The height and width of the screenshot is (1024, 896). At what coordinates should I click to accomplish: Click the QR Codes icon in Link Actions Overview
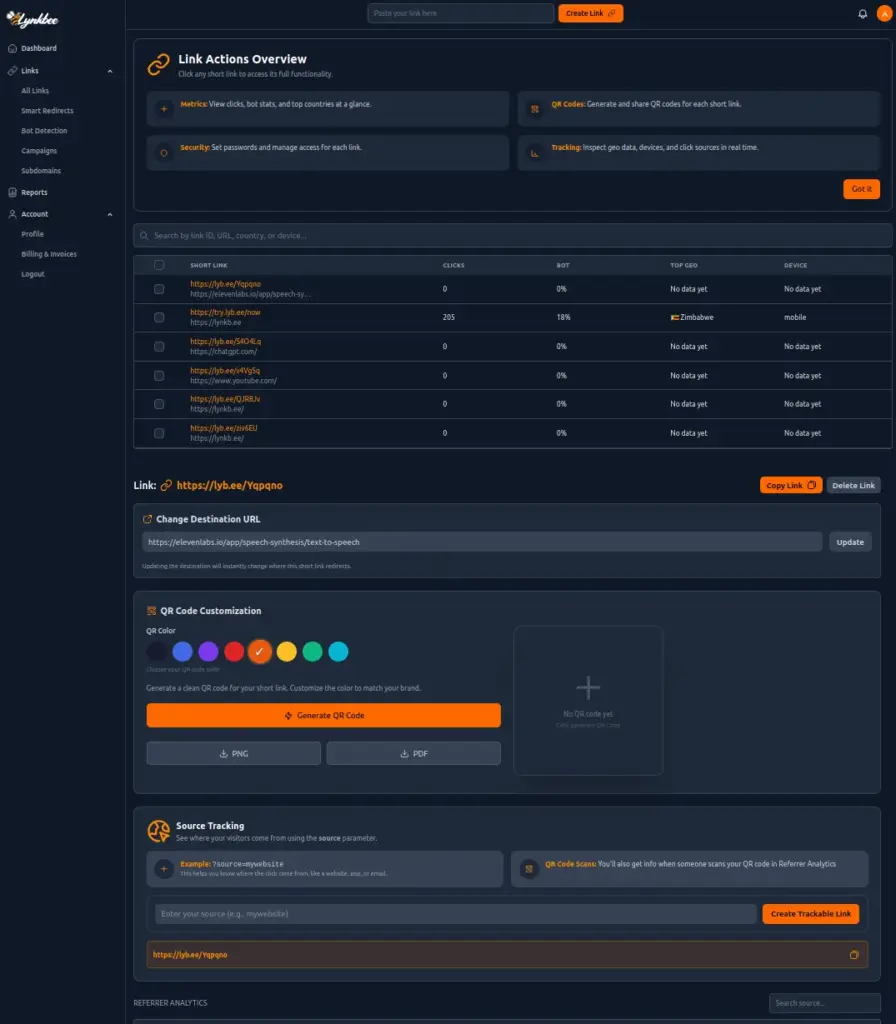[x=535, y=104]
